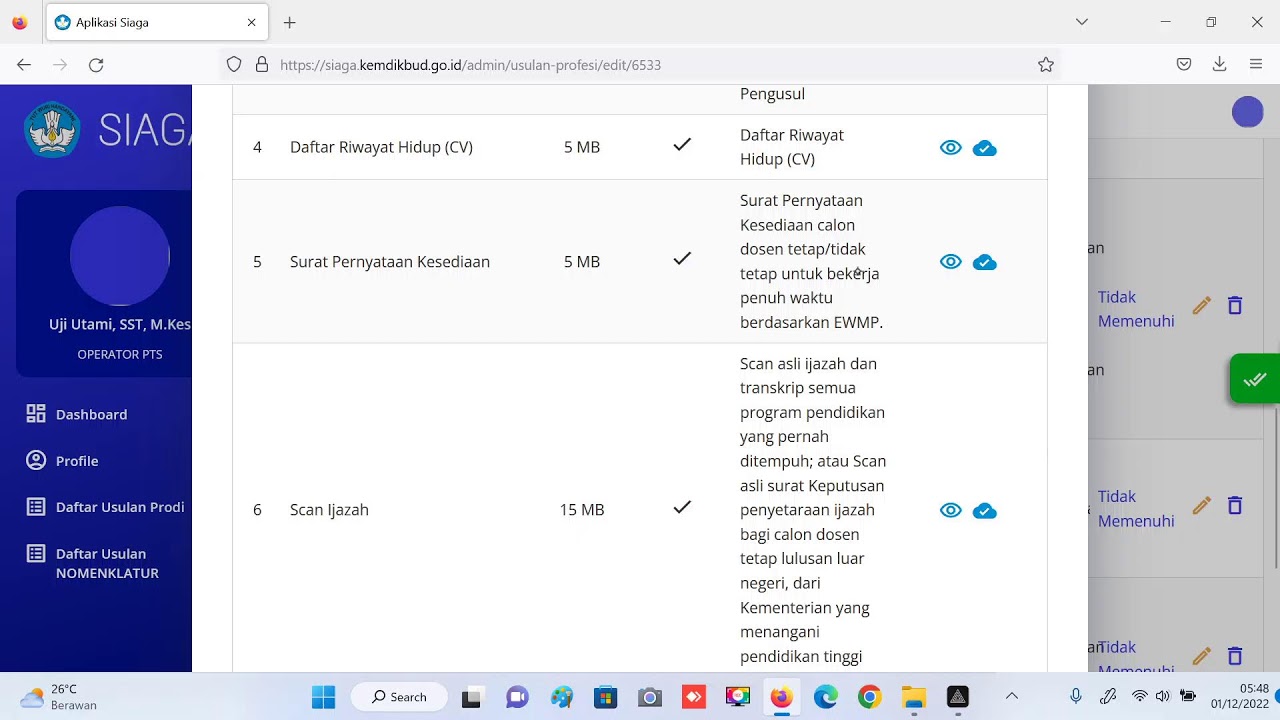Viewport: 1280px width, 720px height.
Task: Open Task View from taskbar
Action: pos(471,697)
